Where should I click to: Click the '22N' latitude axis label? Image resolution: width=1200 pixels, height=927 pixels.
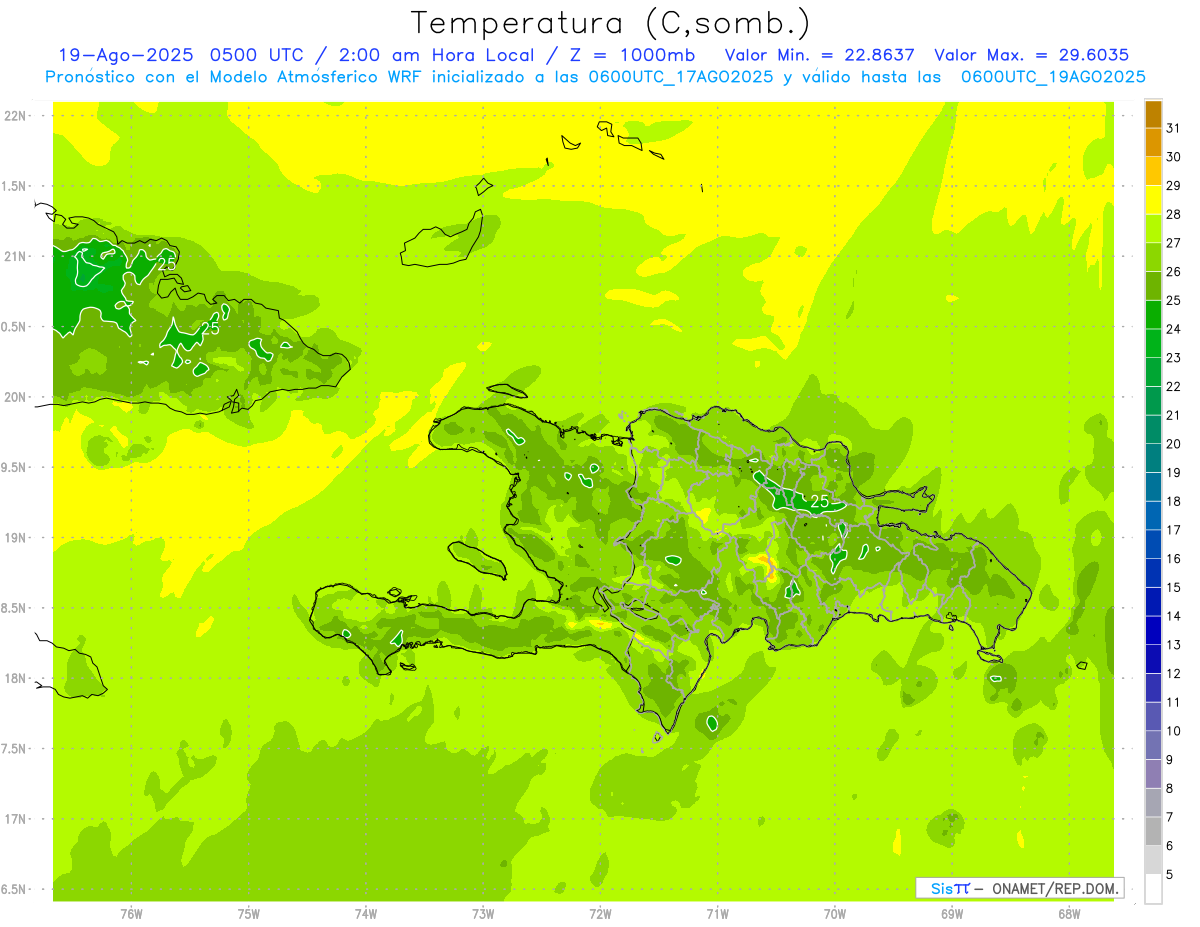(x=15, y=115)
